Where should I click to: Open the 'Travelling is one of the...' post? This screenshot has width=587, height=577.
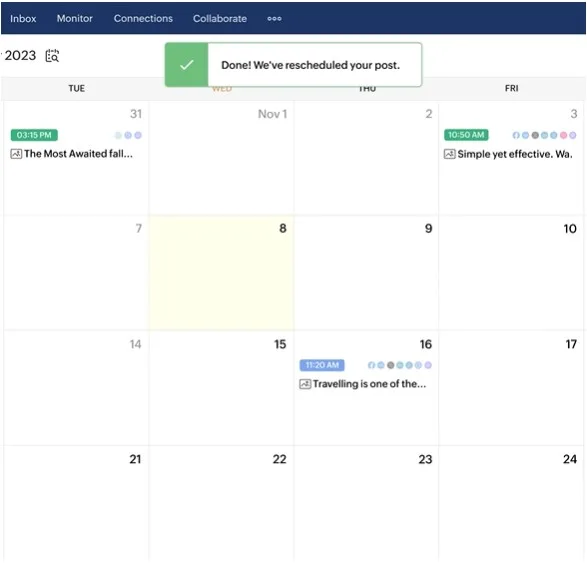click(x=369, y=384)
